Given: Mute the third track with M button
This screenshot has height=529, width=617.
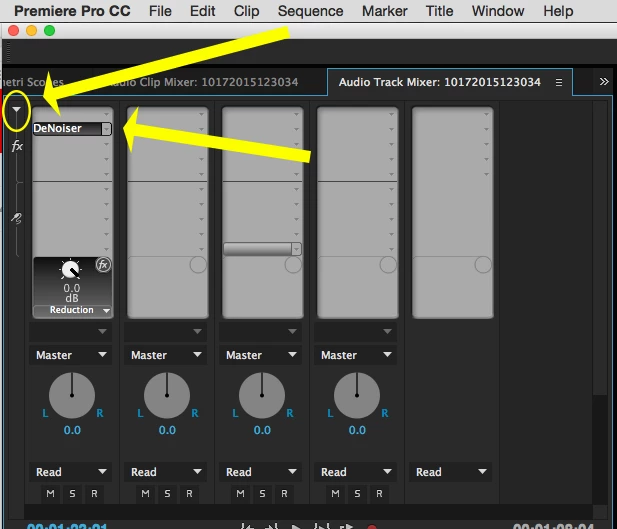Looking at the screenshot, I should coord(240,493).
